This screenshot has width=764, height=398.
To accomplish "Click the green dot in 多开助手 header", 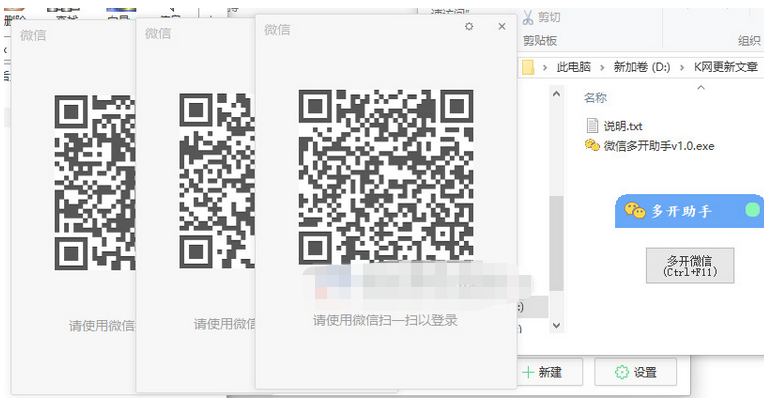I will coord(752,210).
